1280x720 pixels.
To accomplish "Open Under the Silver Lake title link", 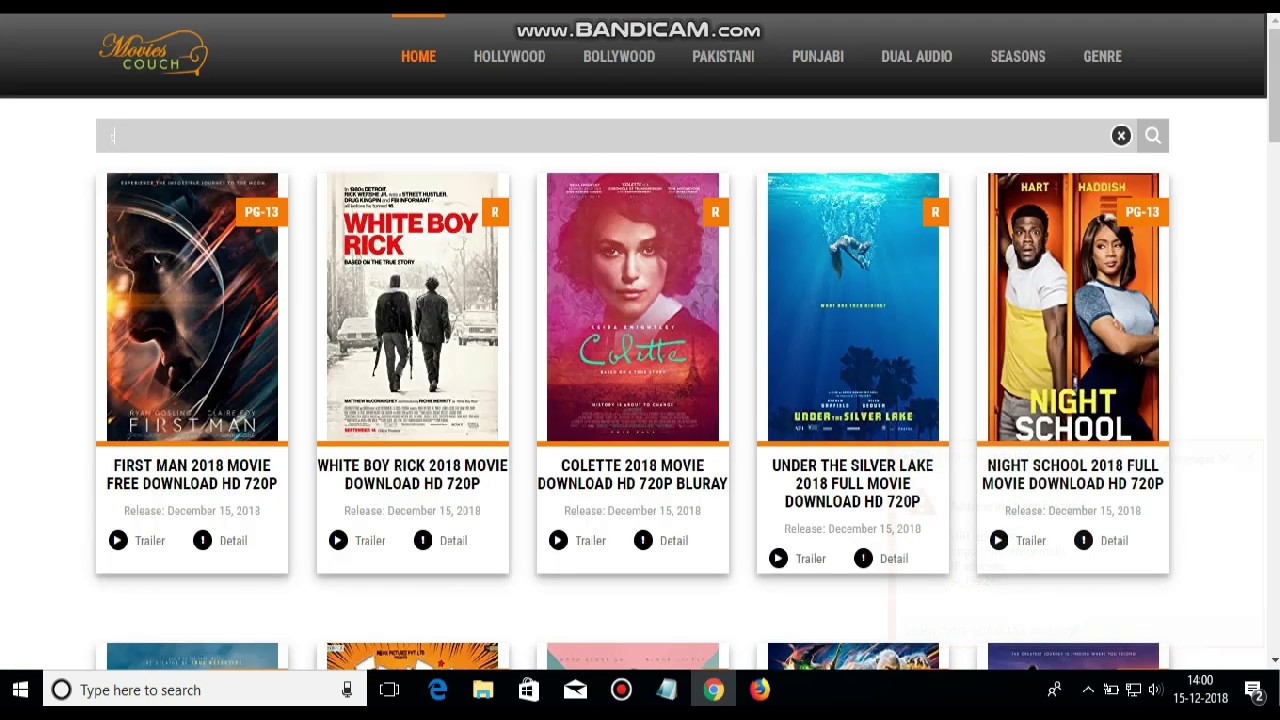I will click(853, 483).
